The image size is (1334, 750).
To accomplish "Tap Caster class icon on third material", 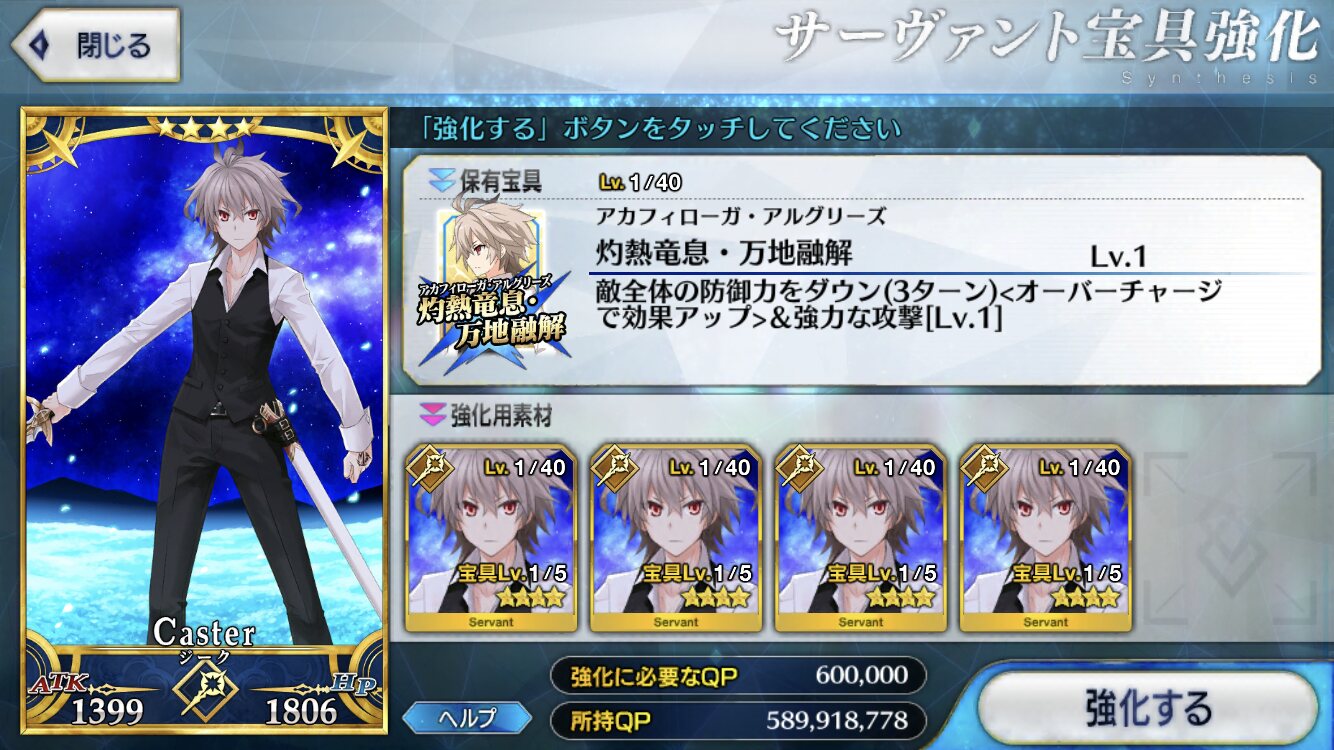I will click(796, 467).
